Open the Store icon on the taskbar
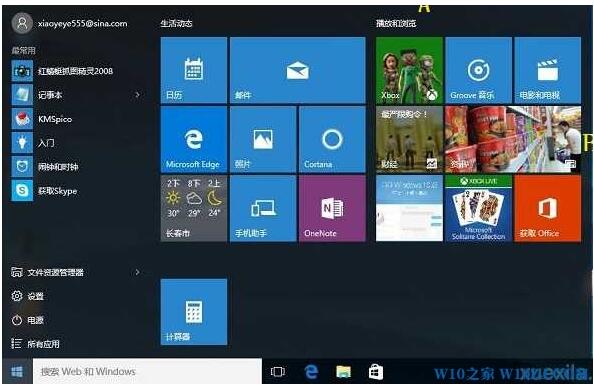 click(x=376, y=372)
